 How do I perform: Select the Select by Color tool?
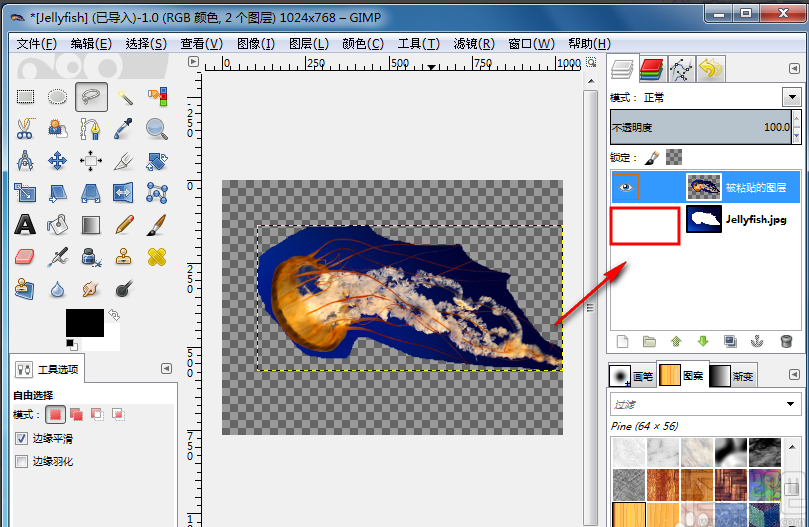157,97
